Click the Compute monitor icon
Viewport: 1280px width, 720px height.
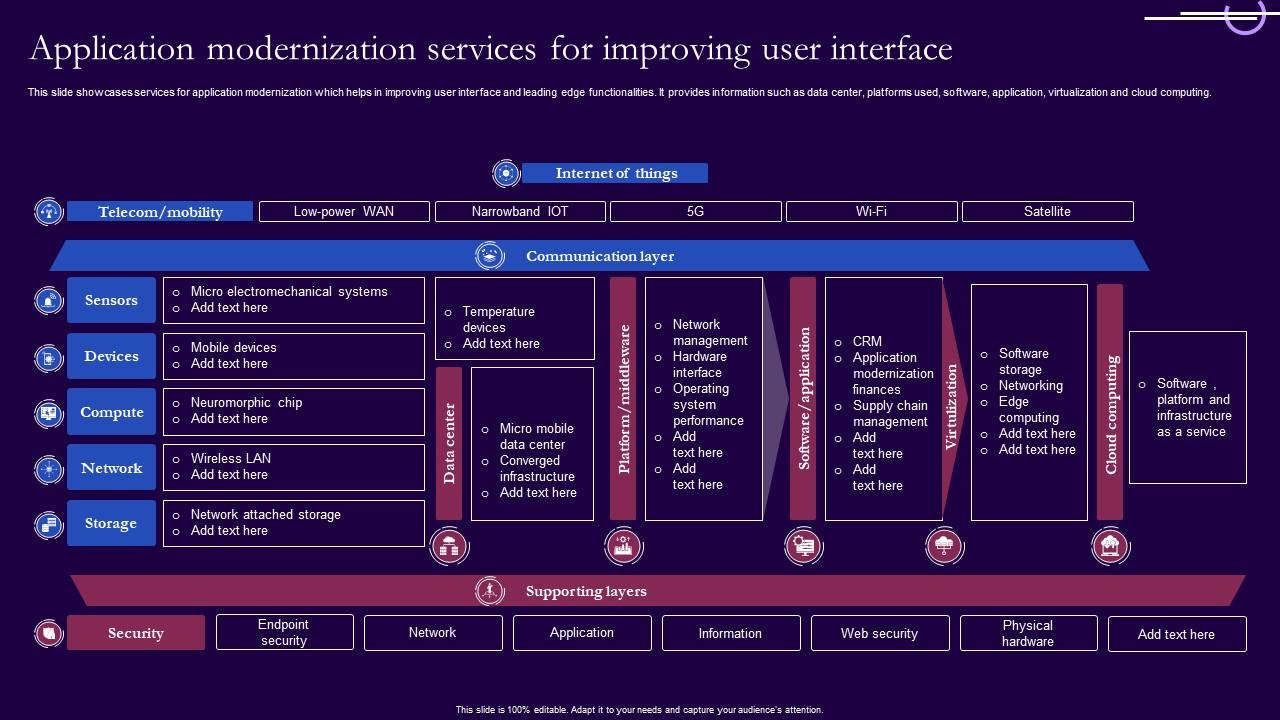point(48,412)
